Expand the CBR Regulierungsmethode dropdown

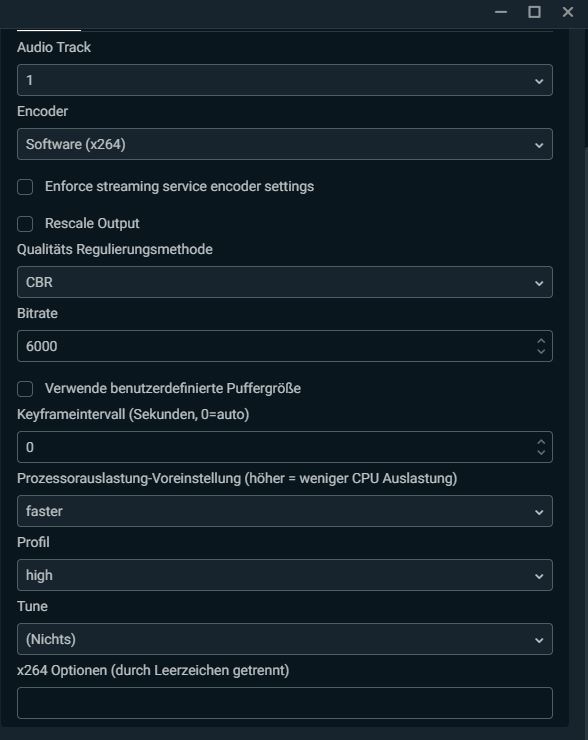coord(285,282)
